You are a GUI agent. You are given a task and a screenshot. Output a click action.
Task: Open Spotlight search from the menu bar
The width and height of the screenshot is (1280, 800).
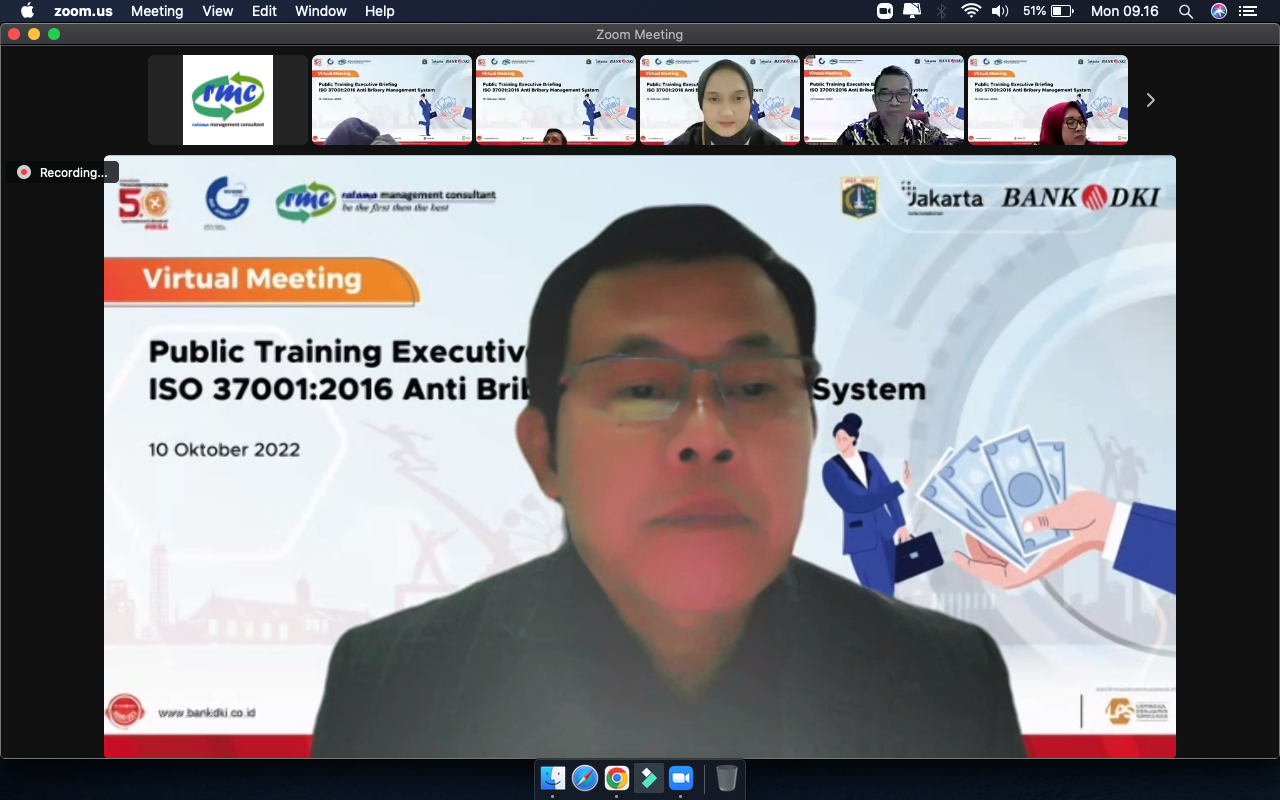(1185, 12)
